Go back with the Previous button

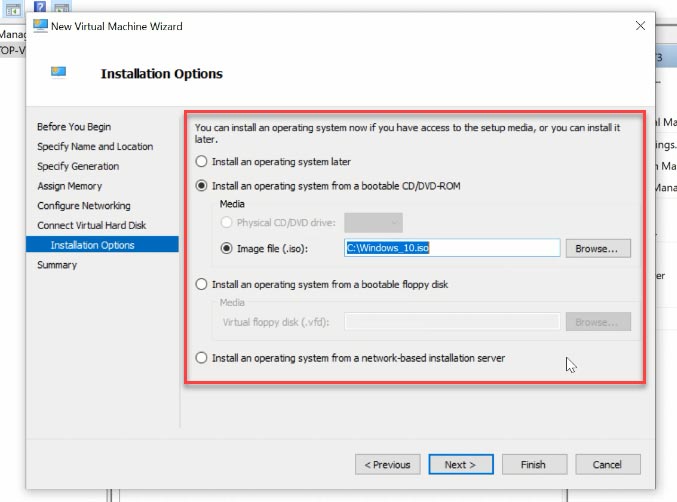coord(388,464)
